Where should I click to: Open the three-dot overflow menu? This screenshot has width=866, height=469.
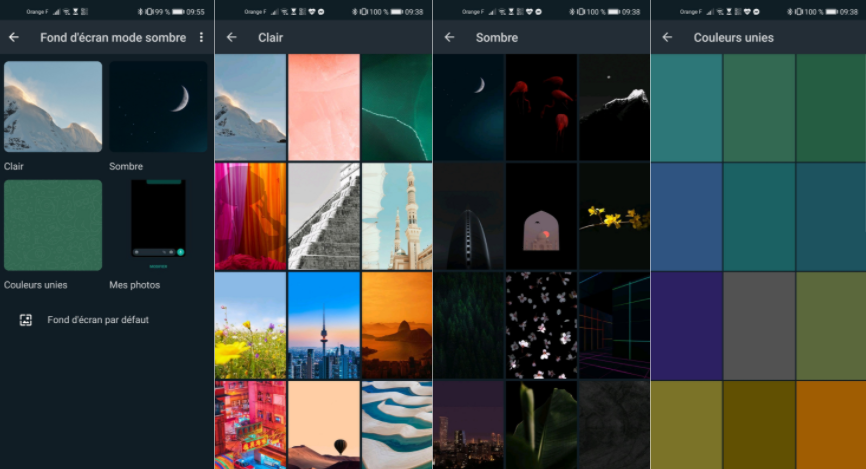pyautogui.click(x=201, y=37)
